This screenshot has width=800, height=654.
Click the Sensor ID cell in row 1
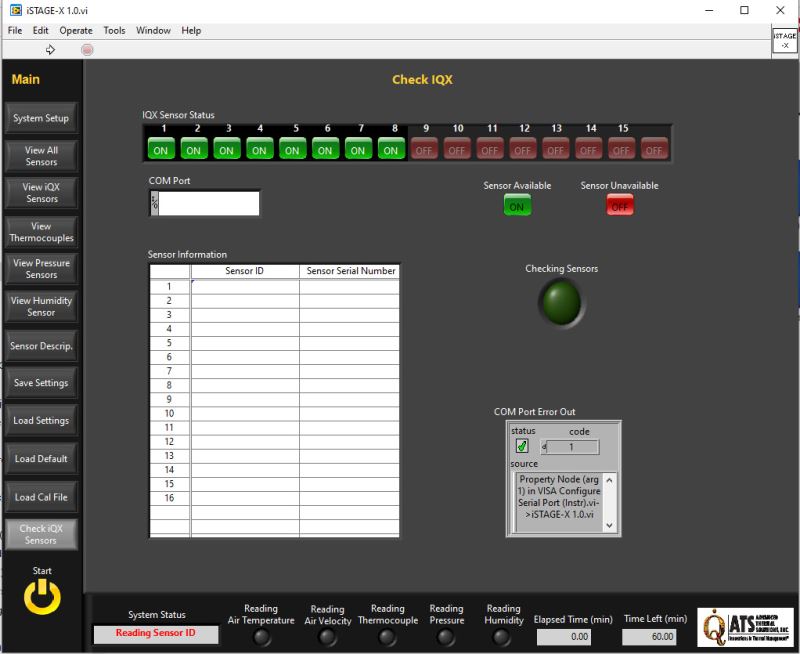tap(245, 287)
